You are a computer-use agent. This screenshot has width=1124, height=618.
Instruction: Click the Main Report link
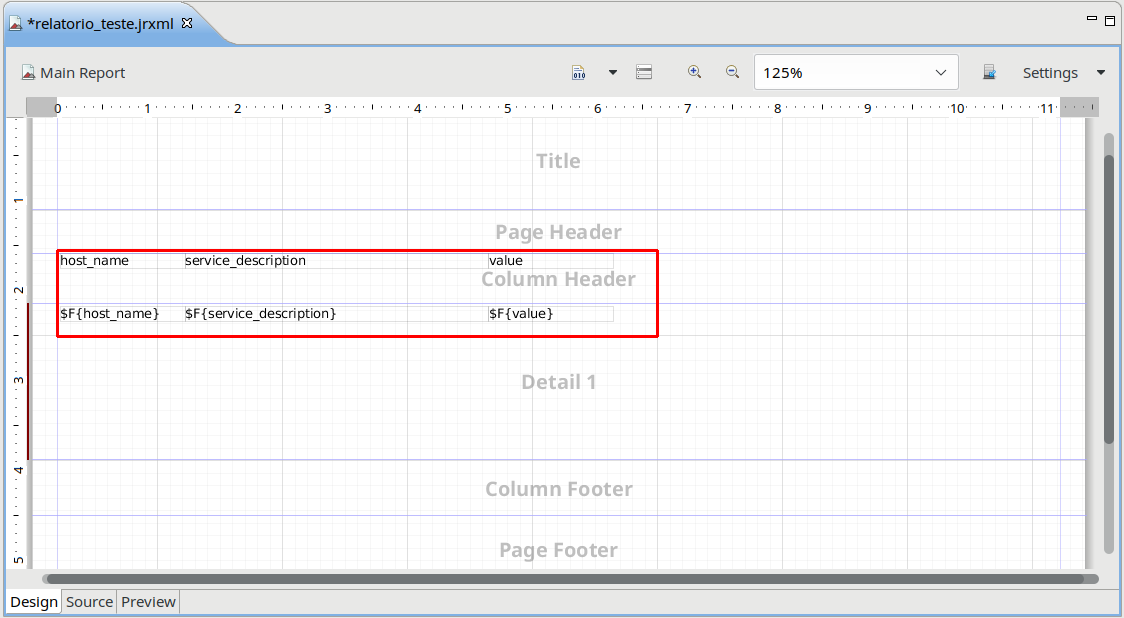73,73
